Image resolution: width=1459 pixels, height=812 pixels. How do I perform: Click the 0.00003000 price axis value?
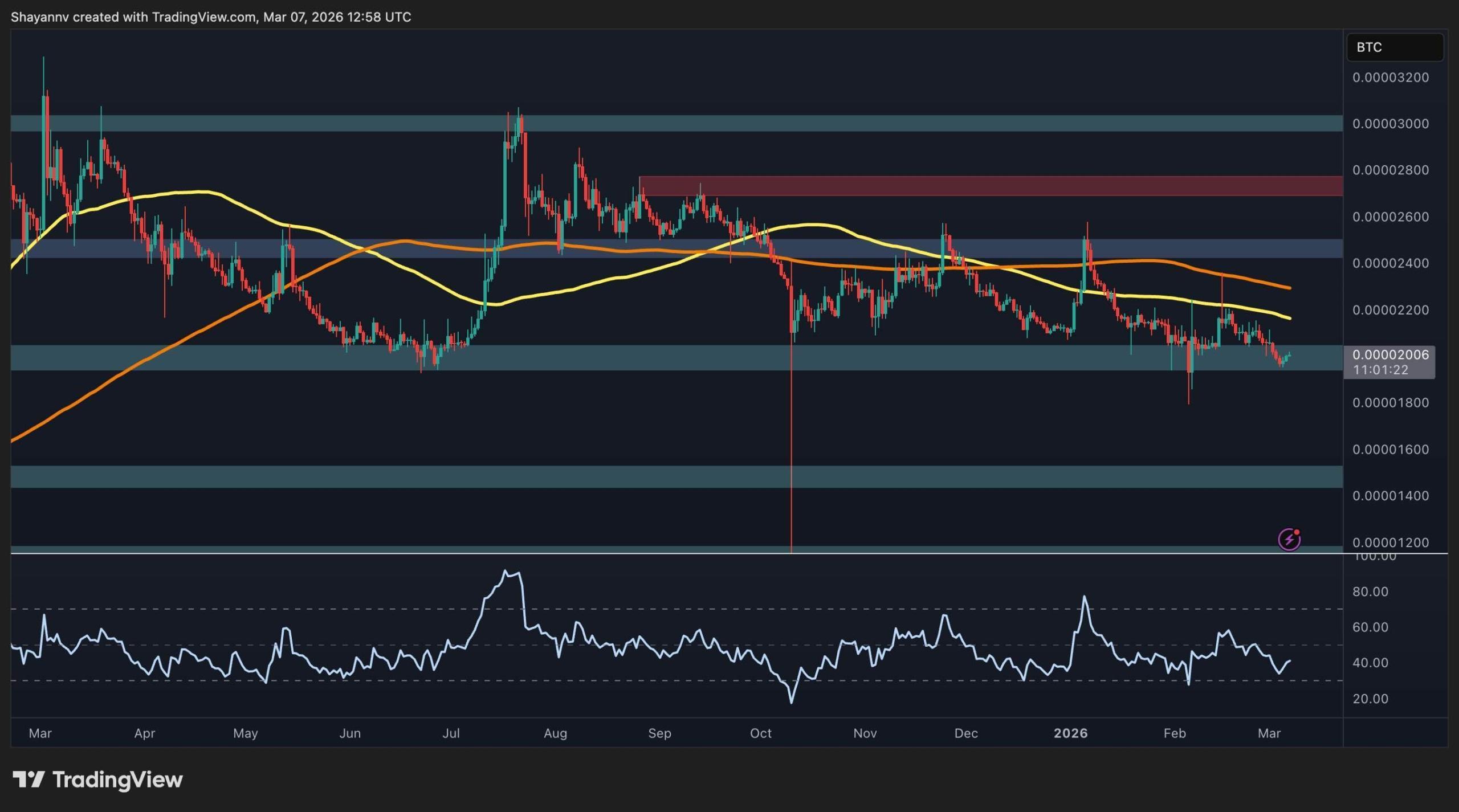1391,123
